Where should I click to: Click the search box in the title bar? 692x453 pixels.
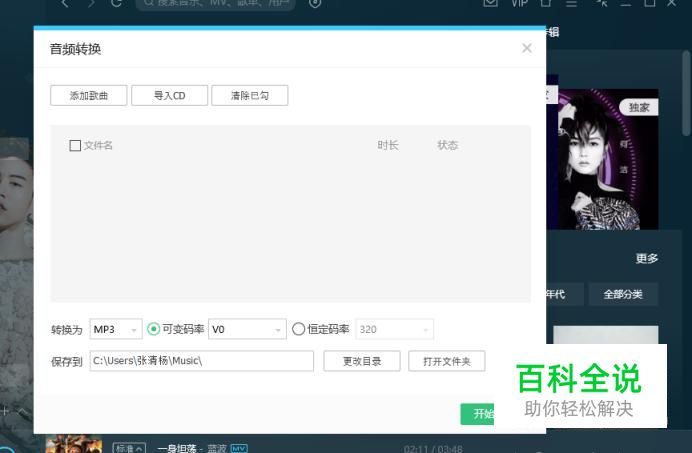tap(215, 4)
